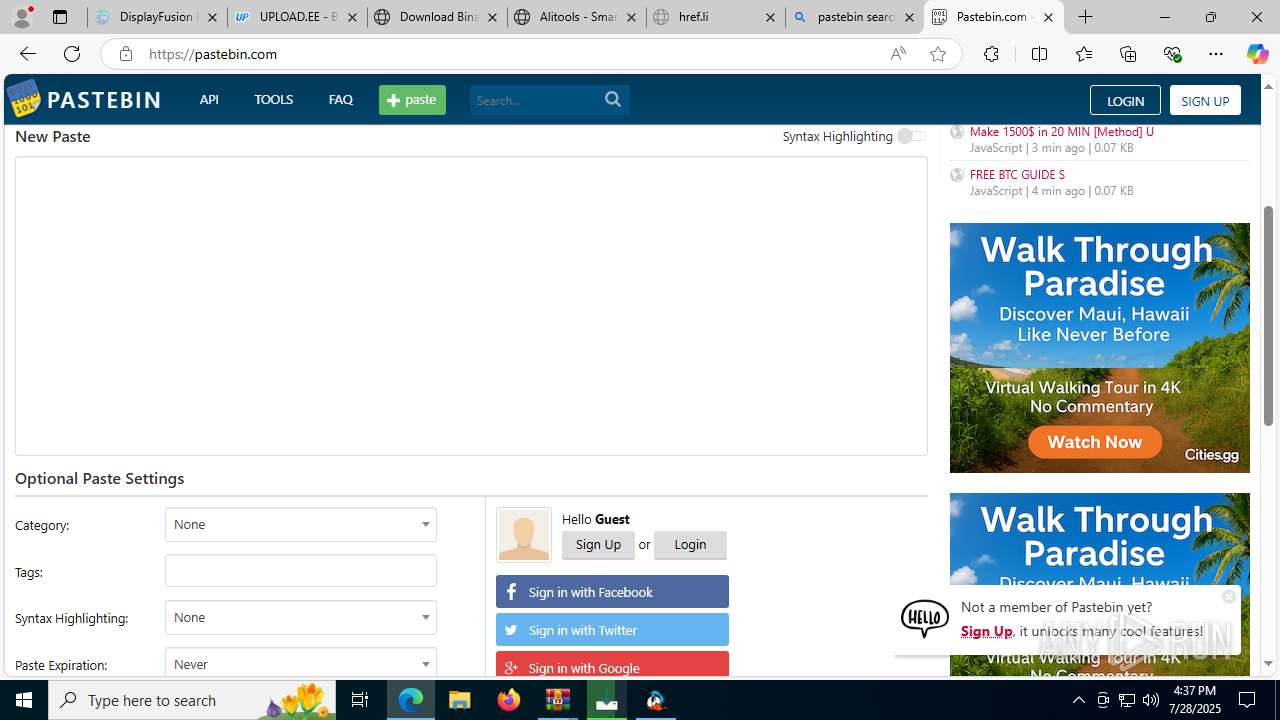Click the site info lock icon
Viewport: 1280px width, 720px height.
(x=125, y=54)
